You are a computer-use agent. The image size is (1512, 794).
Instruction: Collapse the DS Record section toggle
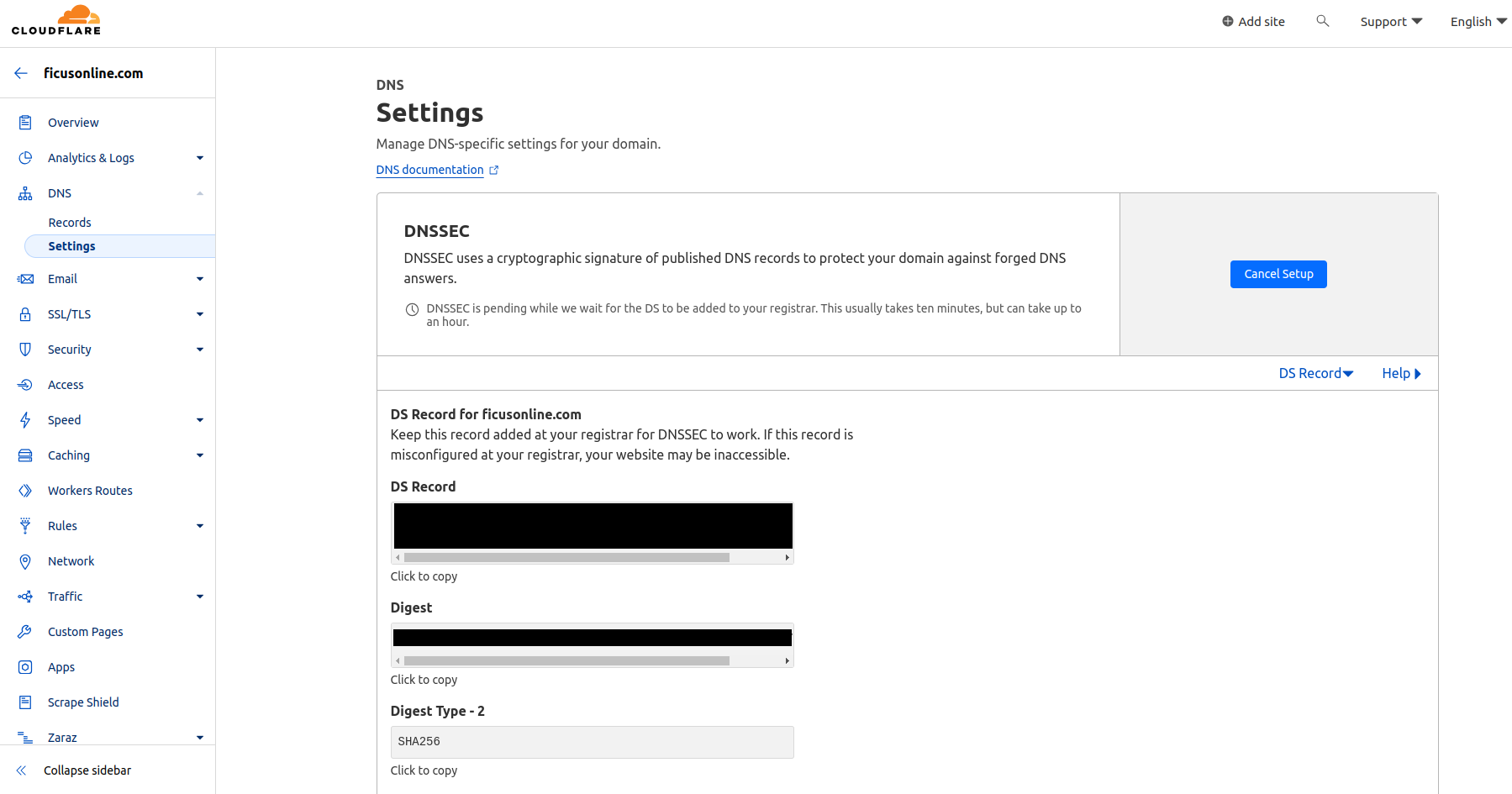(1316, 374)
